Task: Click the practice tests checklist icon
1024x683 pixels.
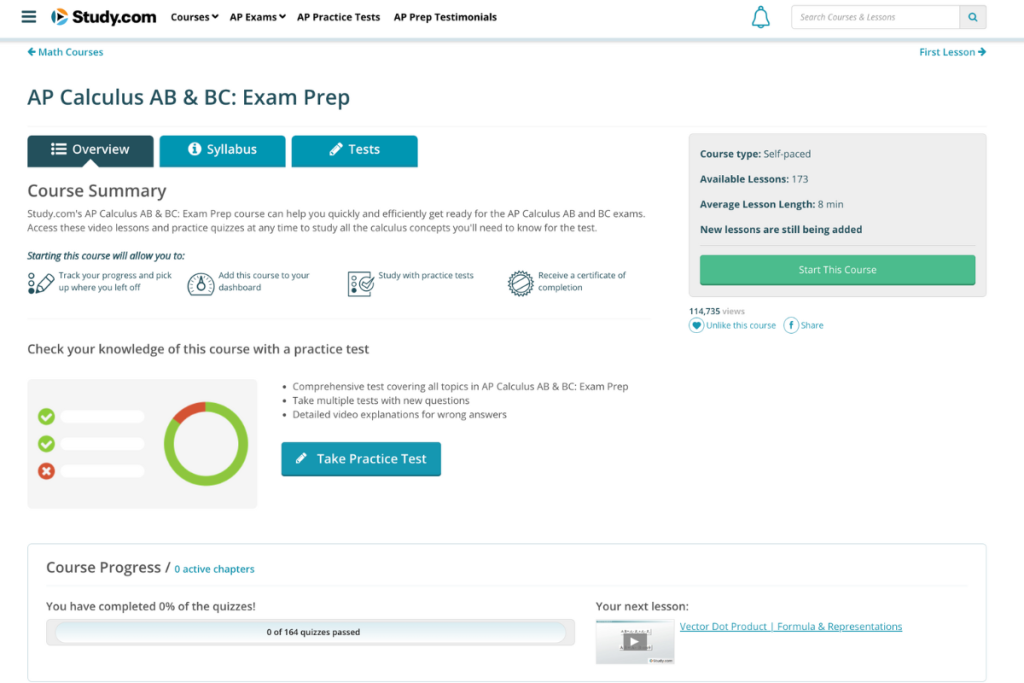Action: pyautogui.click(x=360, y=283)
